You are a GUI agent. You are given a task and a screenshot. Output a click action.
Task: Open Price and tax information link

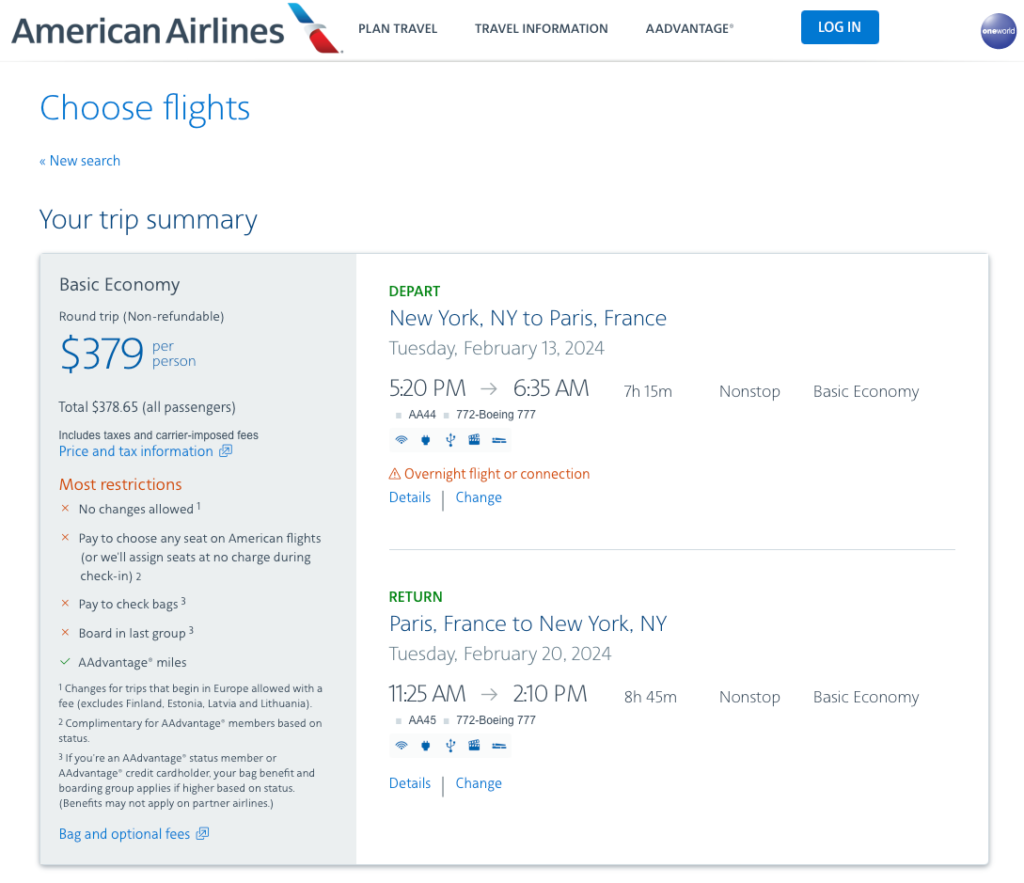coord(136,451)
